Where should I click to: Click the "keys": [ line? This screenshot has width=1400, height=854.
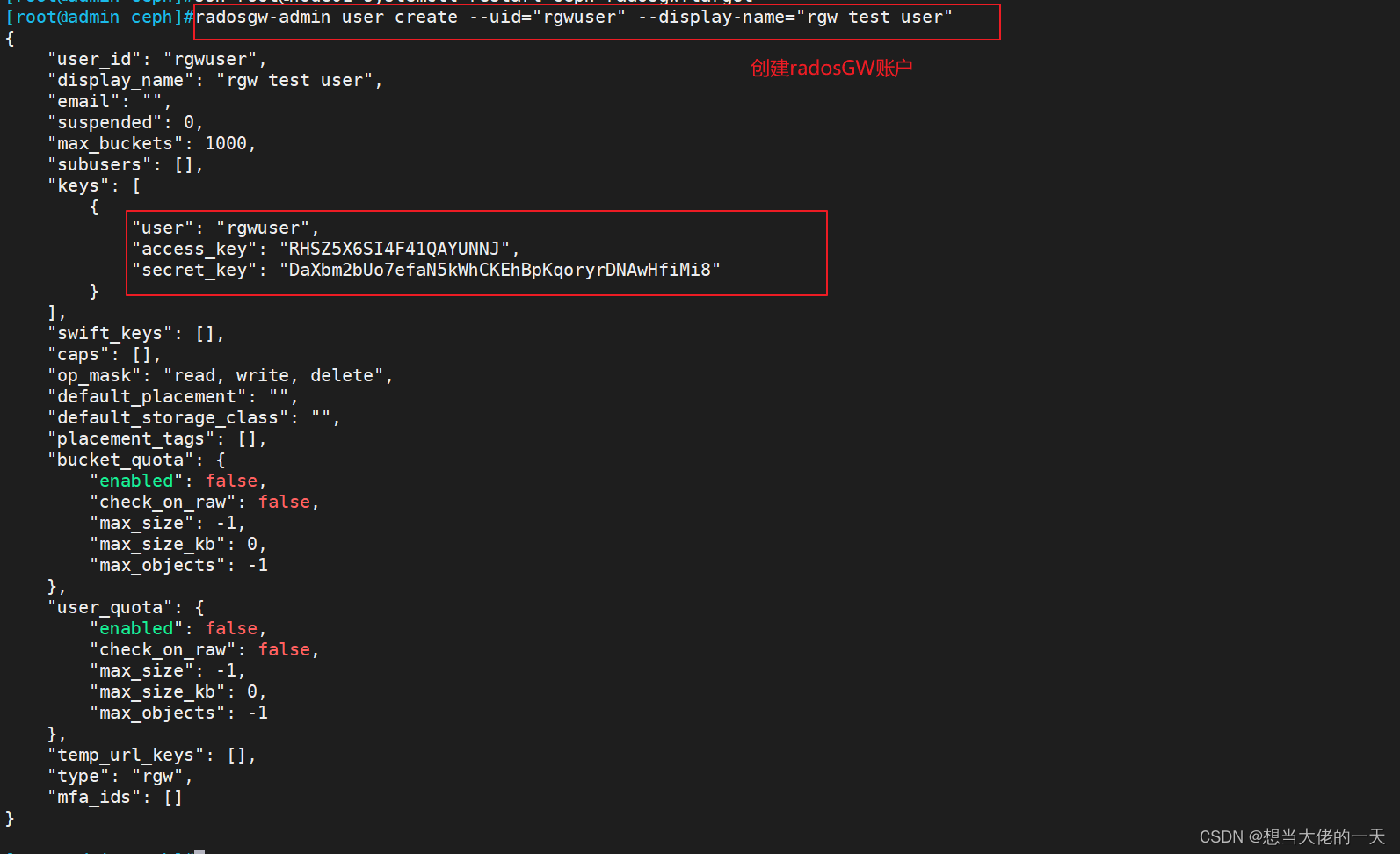(94, 185)
